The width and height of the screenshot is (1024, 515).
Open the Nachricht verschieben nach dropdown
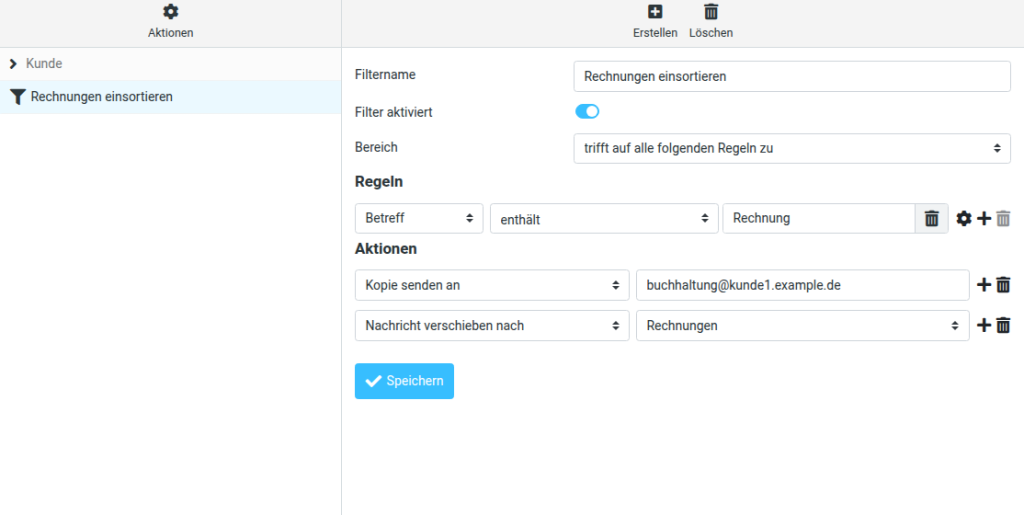click(492, 326)
